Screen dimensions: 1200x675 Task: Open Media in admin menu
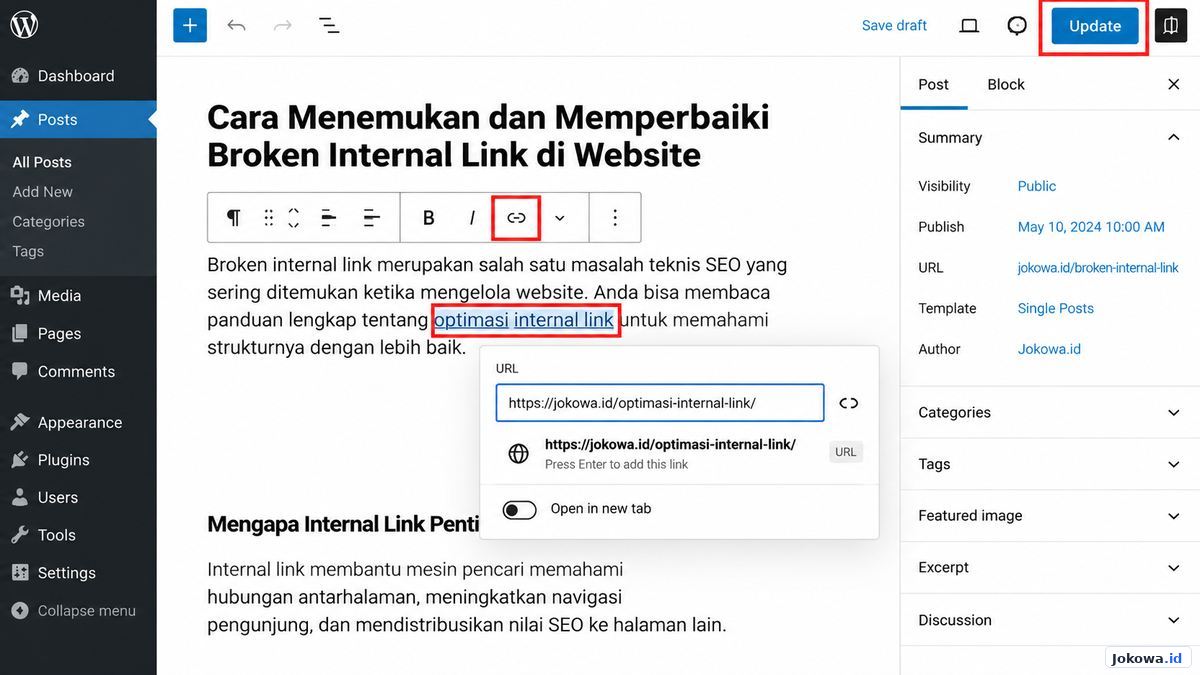click(78, 296)
